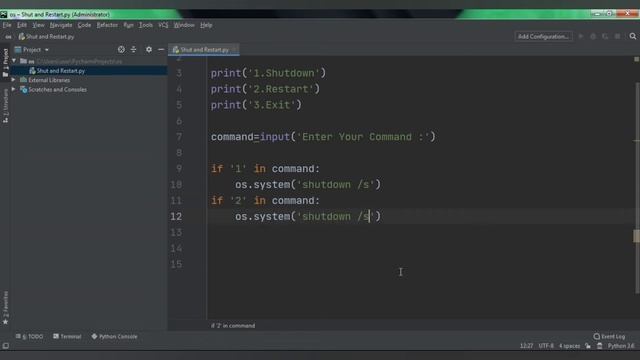The image size is (640, 360).
Task: Open the 6: TODO tool window
Action: (x=29, y=336)
